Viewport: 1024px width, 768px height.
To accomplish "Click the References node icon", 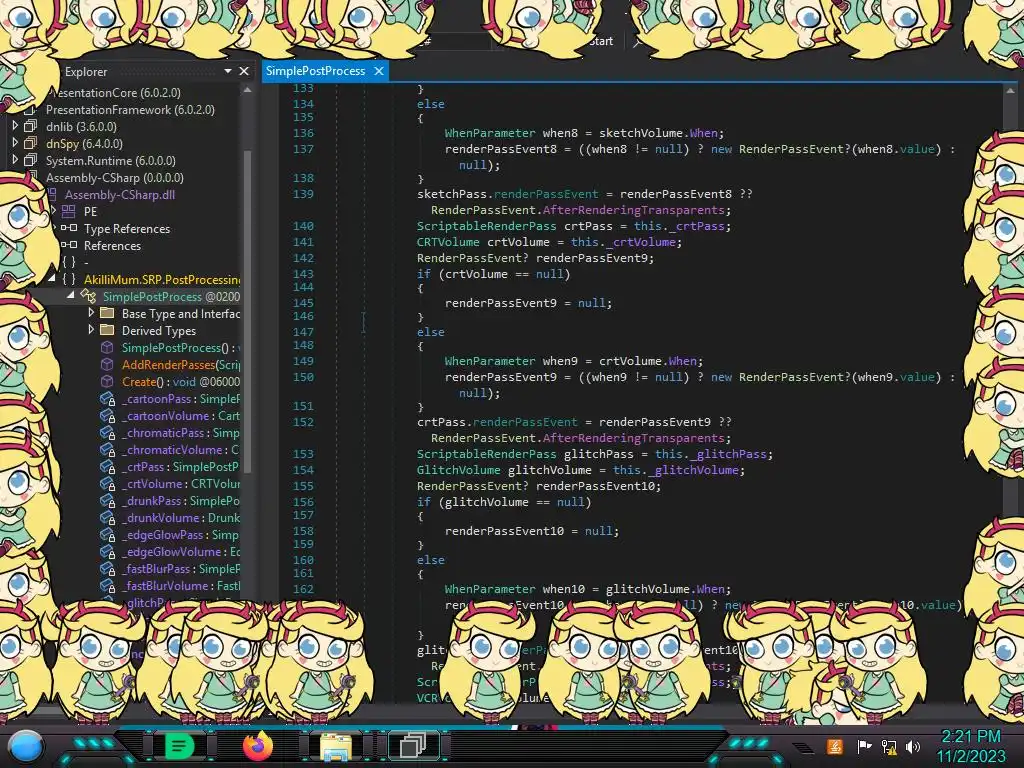I will click(x=69, y=245).
